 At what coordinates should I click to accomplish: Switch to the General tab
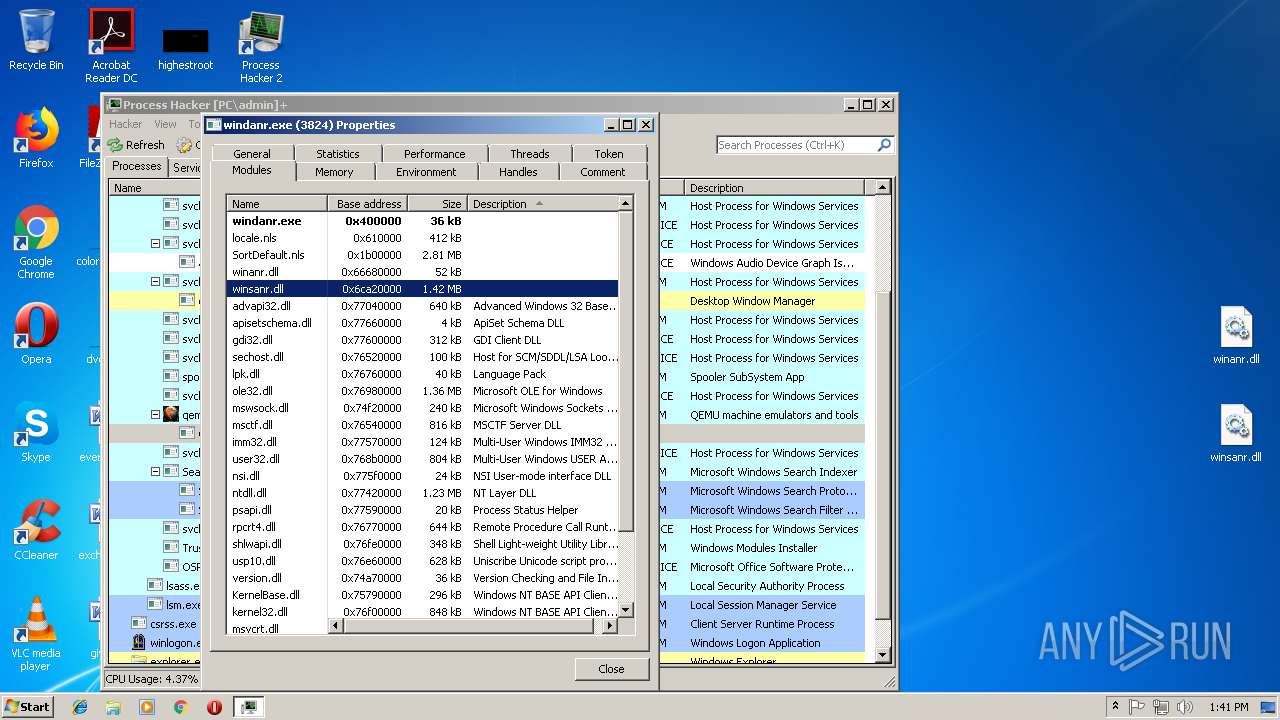(x=252, y=154)
